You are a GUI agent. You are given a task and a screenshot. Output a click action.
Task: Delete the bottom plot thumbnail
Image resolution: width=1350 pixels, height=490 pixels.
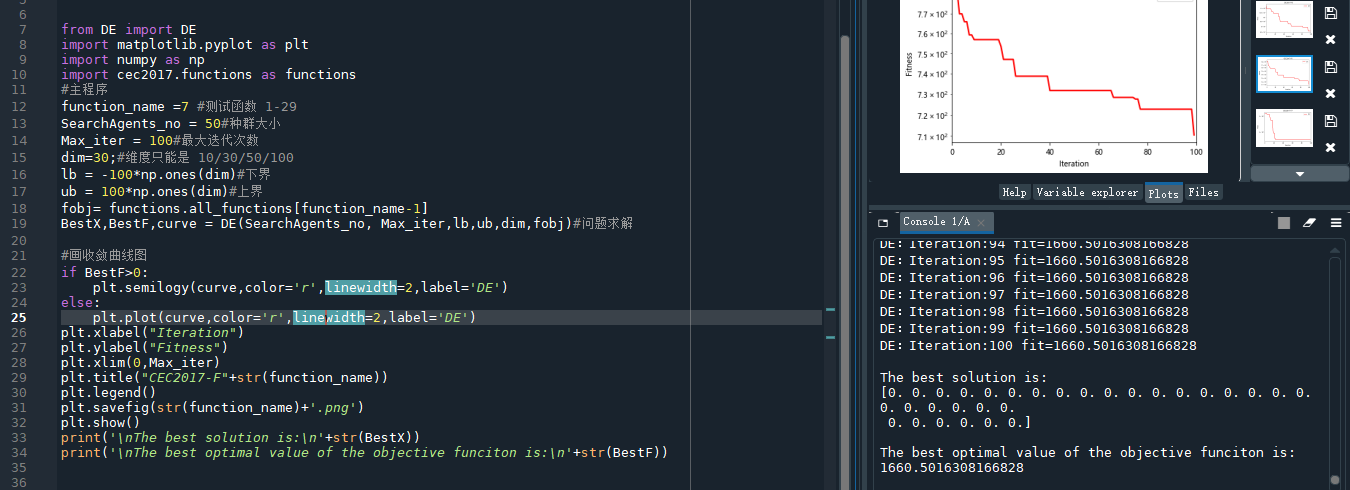pyautogui.click(x=1330, y=148)
